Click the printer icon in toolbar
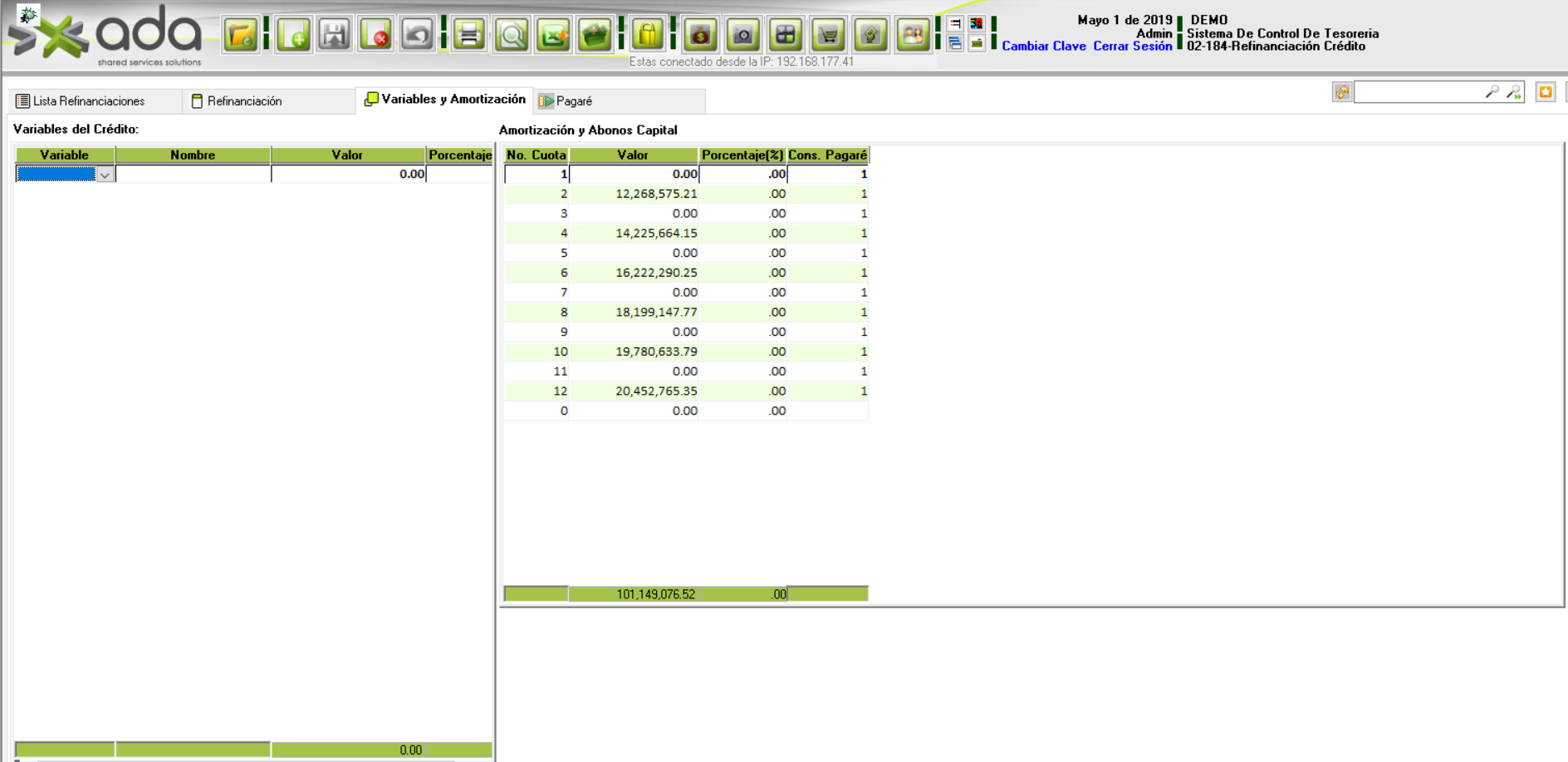This screenshot has width=1568, height=762. [469, 36]
